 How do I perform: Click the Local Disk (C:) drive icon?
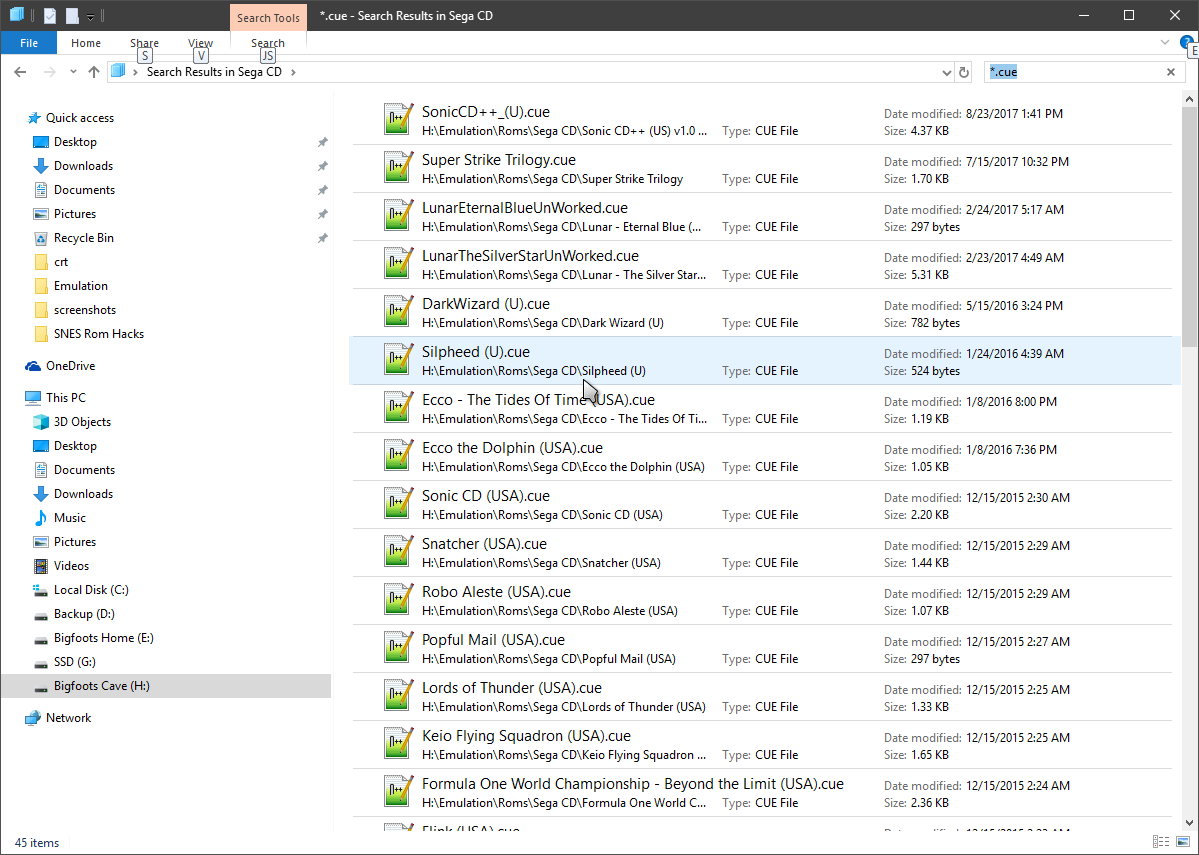click(x=41, y=590)
